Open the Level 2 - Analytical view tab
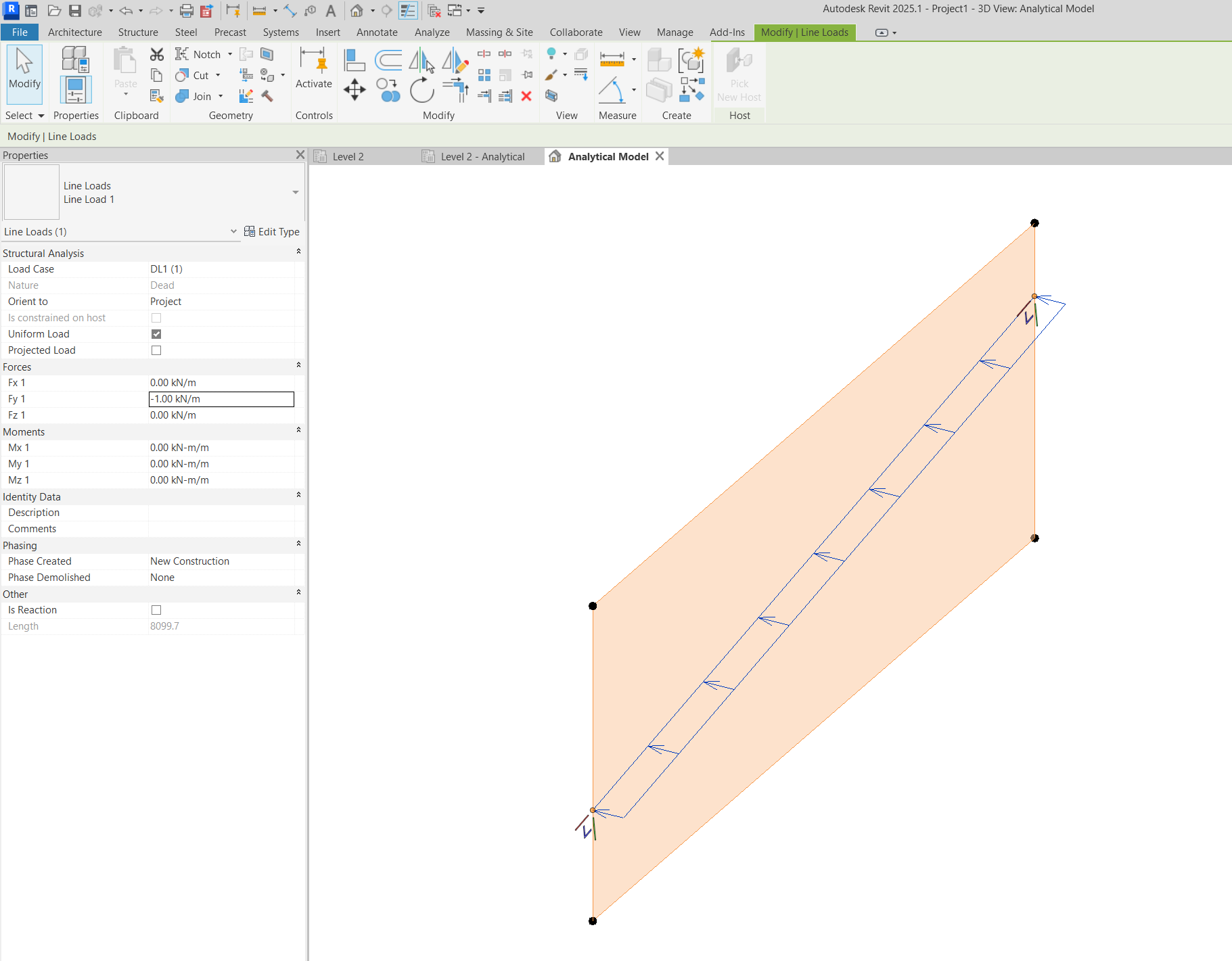This screenshot has width=1232, height=961. pyautogui.click(x=482, y=156)
